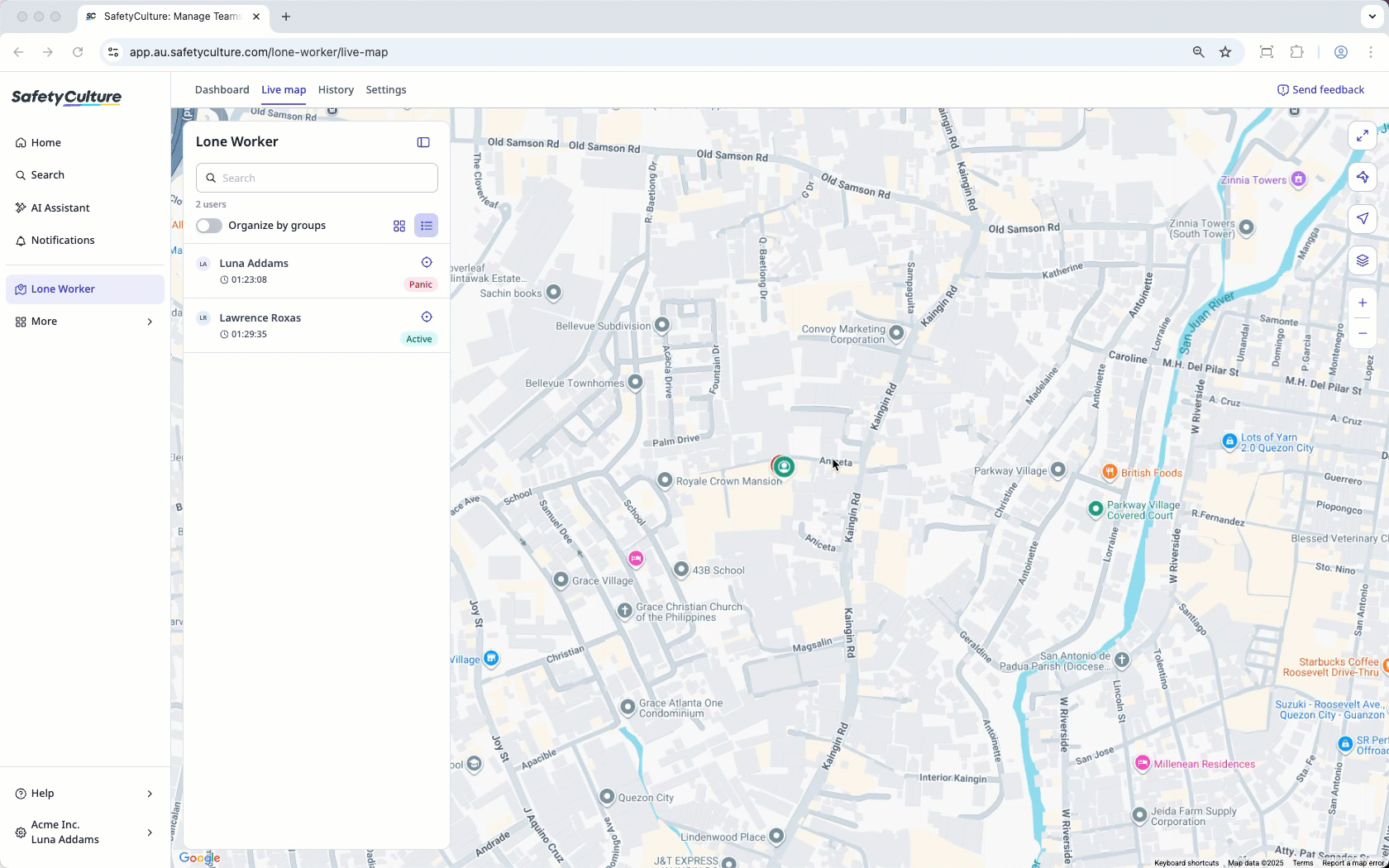Open Keyboard shortcuts map link
The image size is (1389, 868).
pyautogui.click(x=1186, y=863)
